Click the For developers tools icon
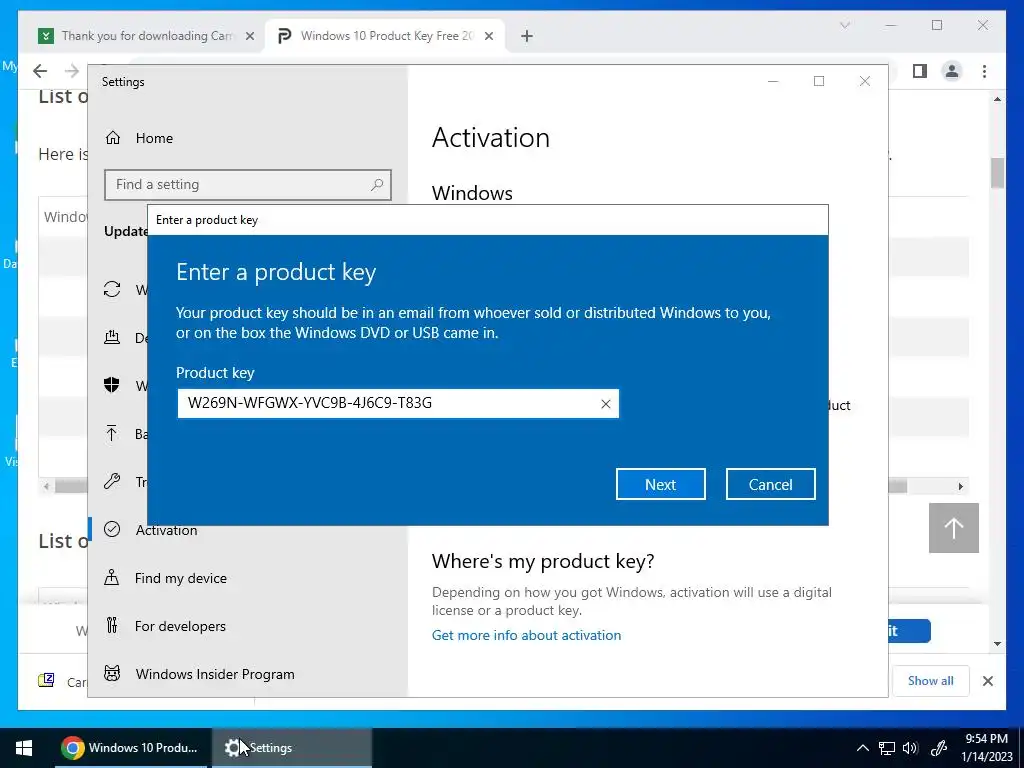The height and width of the screenshot is (768, 1024). coord(112,626)
